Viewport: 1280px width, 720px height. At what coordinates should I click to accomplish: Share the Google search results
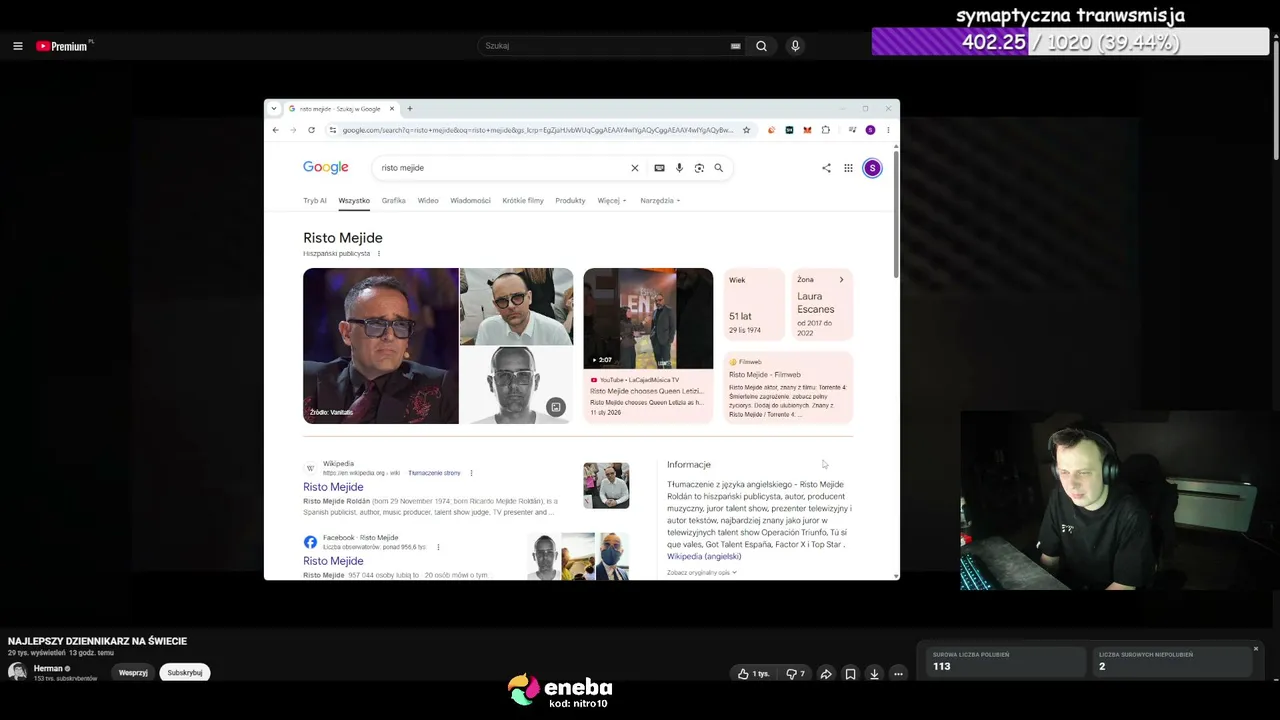[826, 168]
